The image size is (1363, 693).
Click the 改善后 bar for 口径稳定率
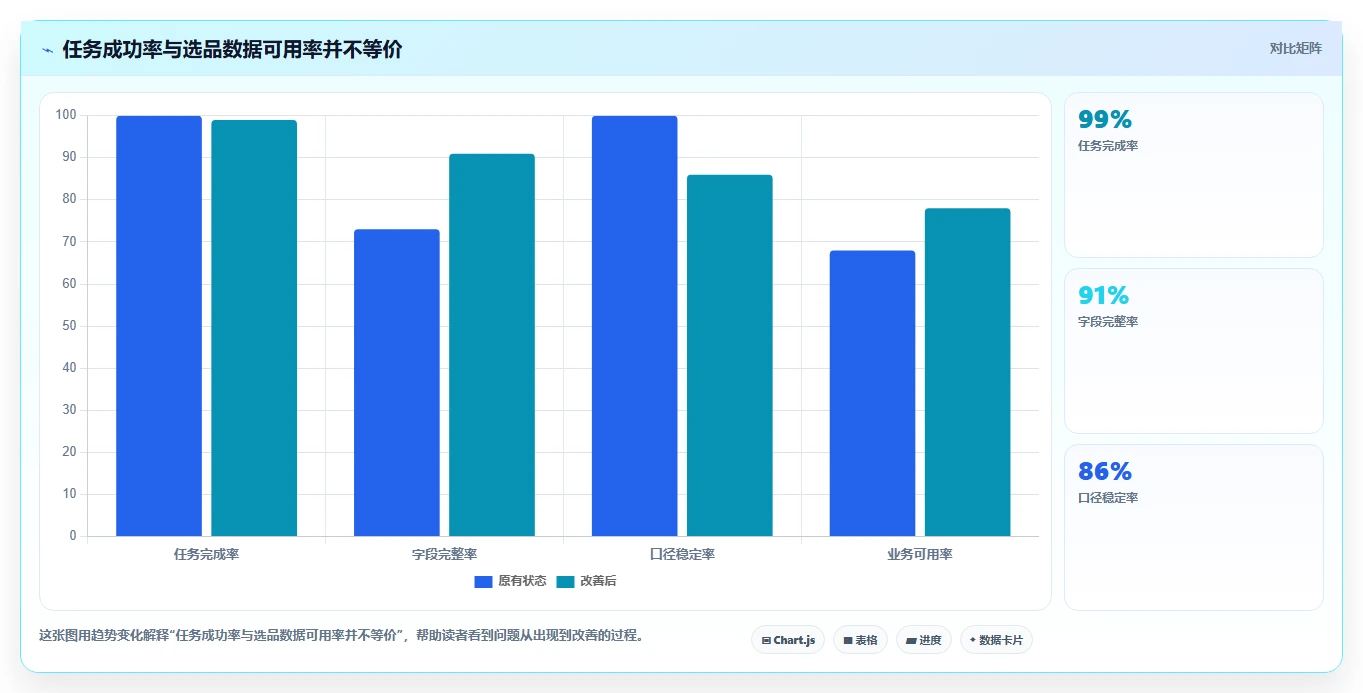pos(730,355)
